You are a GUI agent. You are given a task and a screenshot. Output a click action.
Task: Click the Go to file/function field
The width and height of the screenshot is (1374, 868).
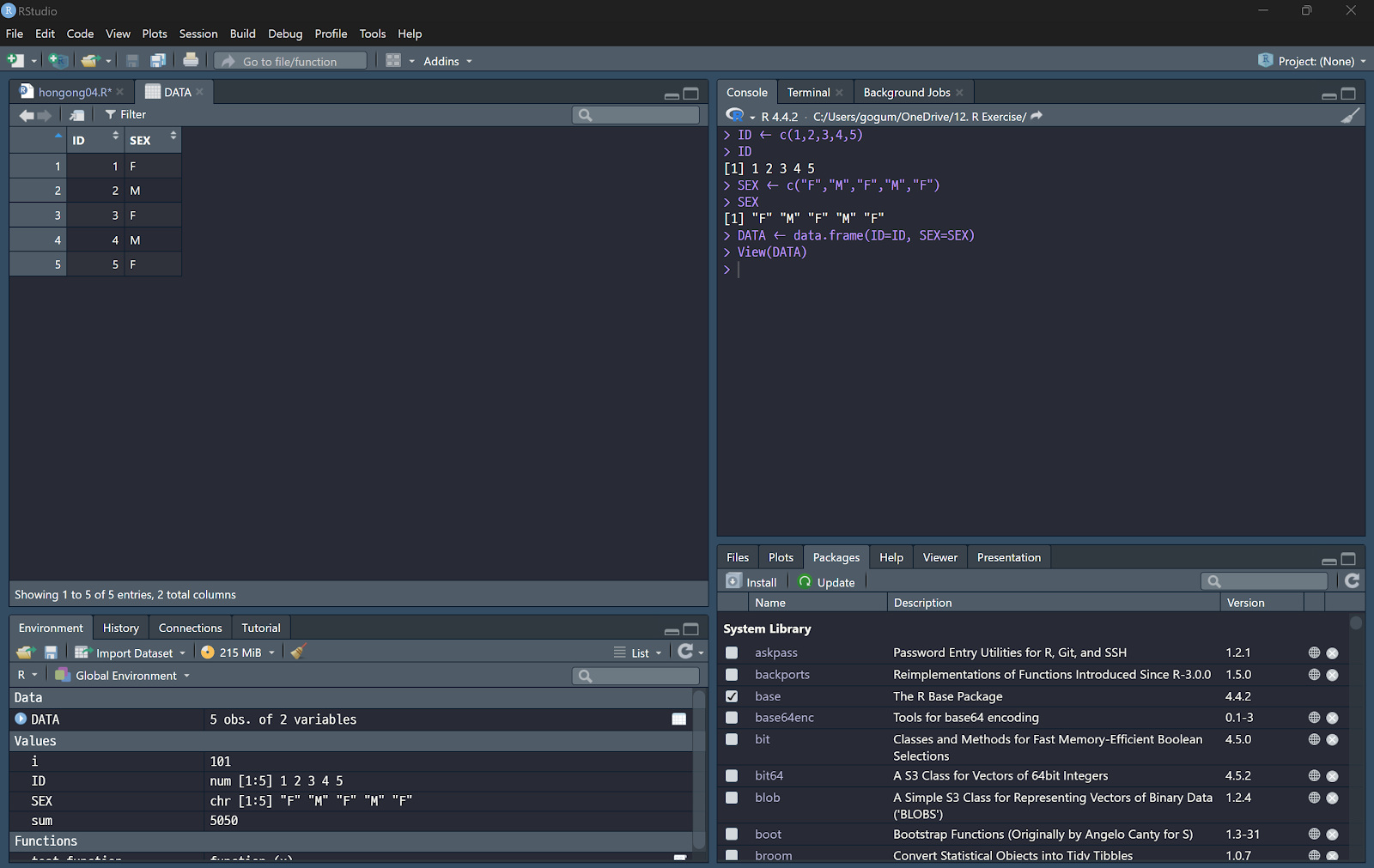(x=290, y=61)
